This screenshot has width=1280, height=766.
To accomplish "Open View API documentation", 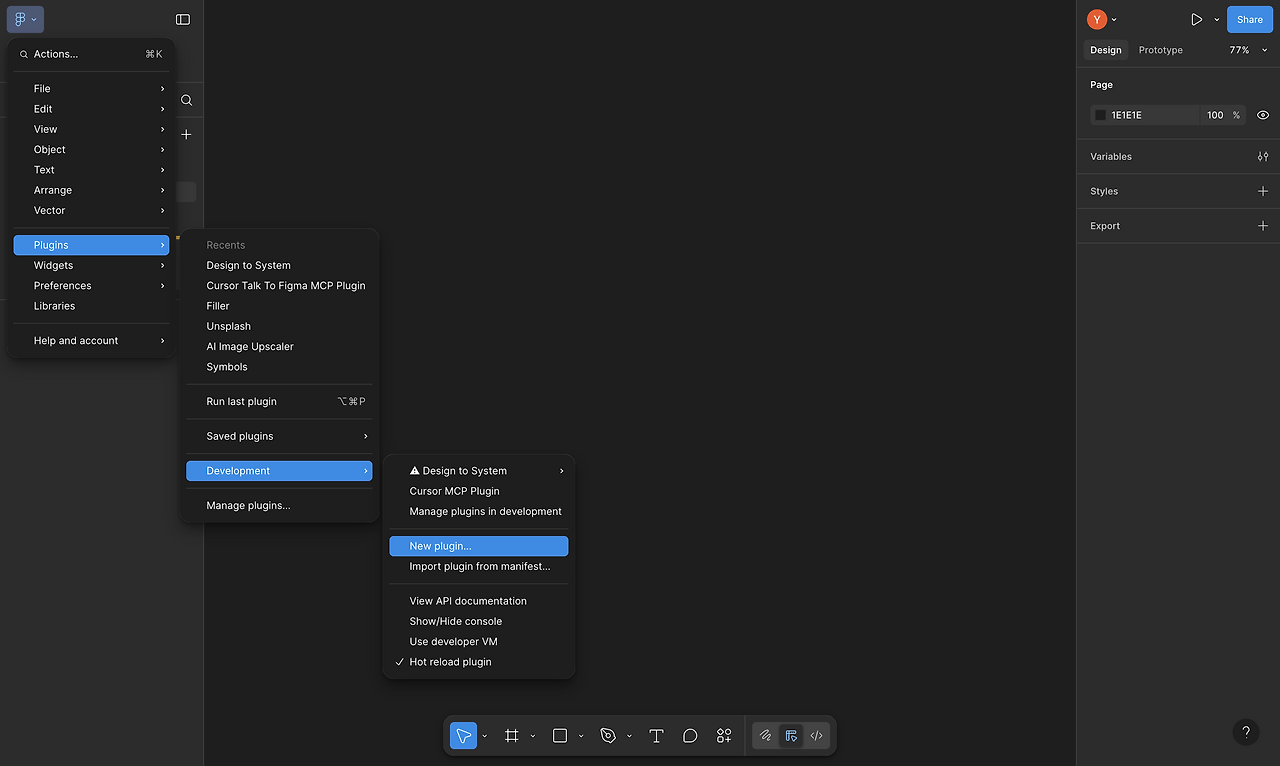I will point(478,601).
